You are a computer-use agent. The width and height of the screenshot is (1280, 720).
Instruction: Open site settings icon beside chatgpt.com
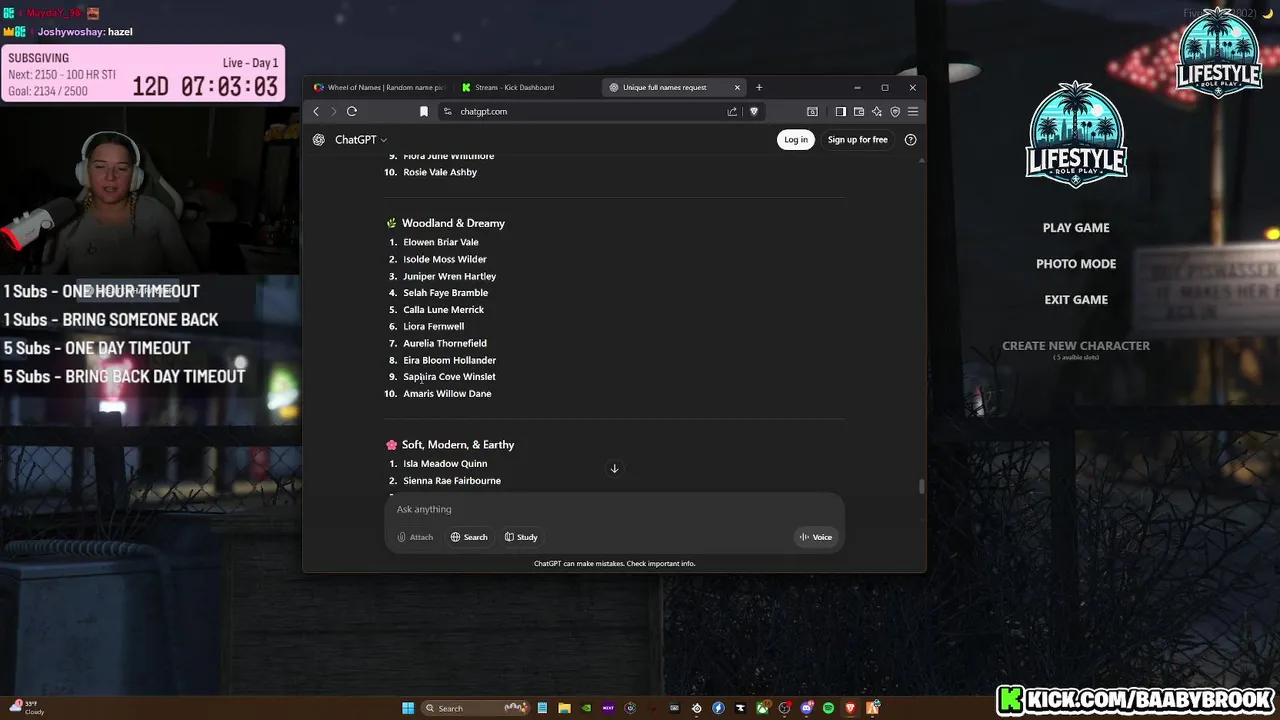click(447, 111)
